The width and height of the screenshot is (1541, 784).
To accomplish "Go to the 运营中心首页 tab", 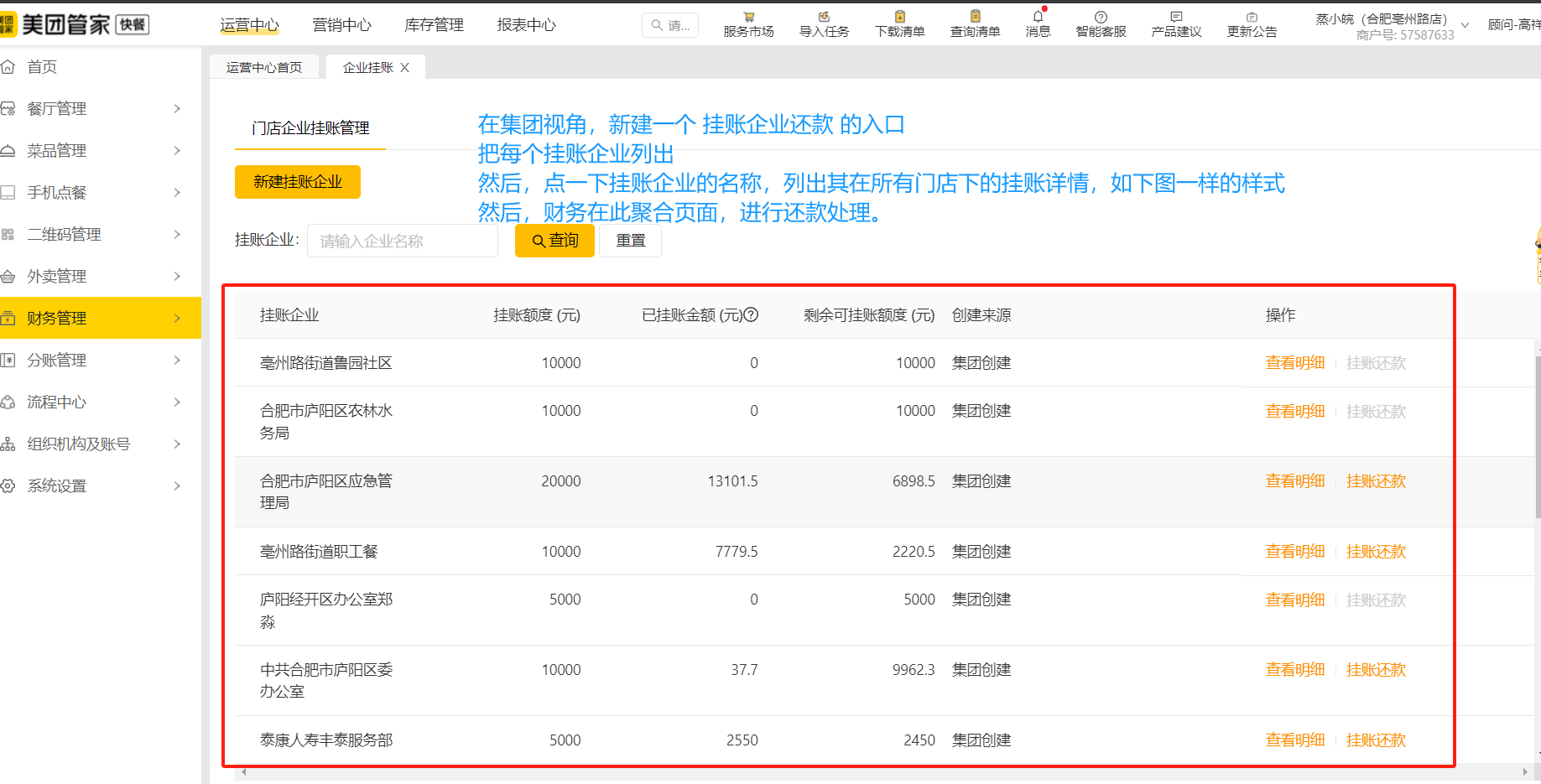I will coord(264,66).
